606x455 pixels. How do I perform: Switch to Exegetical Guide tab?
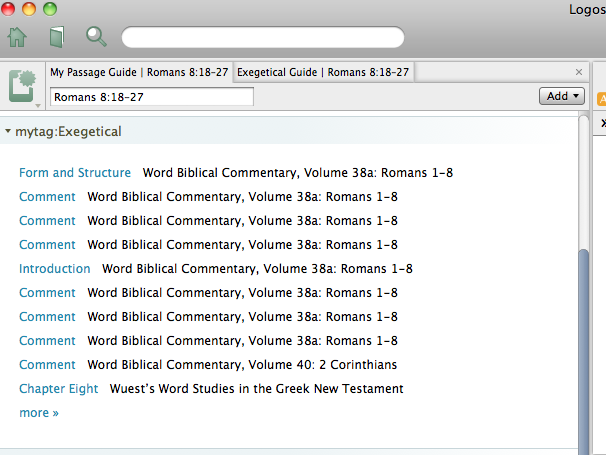click(x=323, y=72)
